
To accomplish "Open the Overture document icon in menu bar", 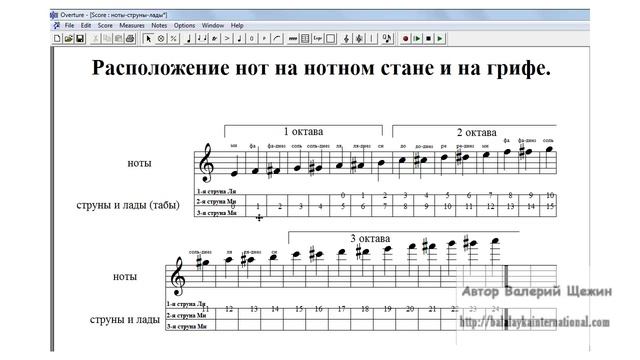I will pyautogui.click(x=56, y=25).
